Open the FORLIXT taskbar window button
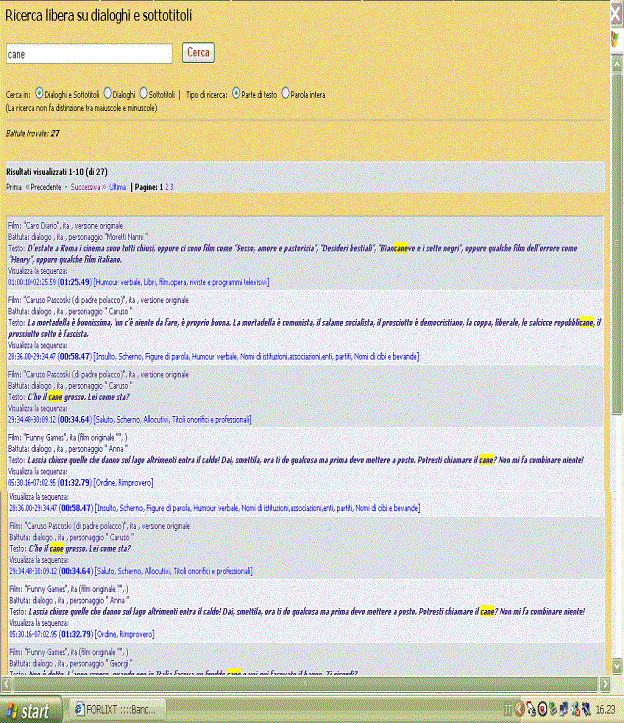 (x=121, y=711)
